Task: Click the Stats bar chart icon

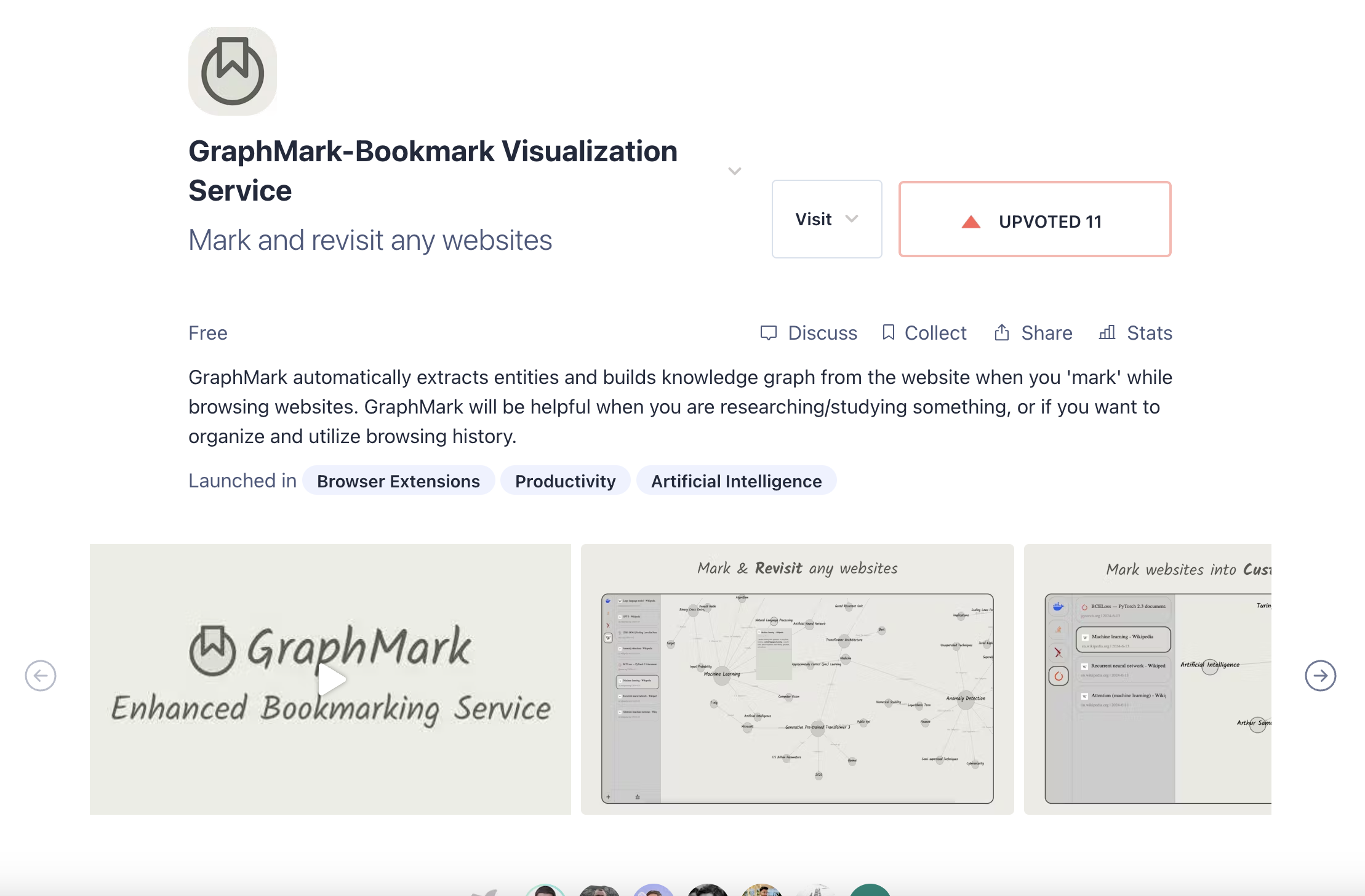Action: 1107,332
